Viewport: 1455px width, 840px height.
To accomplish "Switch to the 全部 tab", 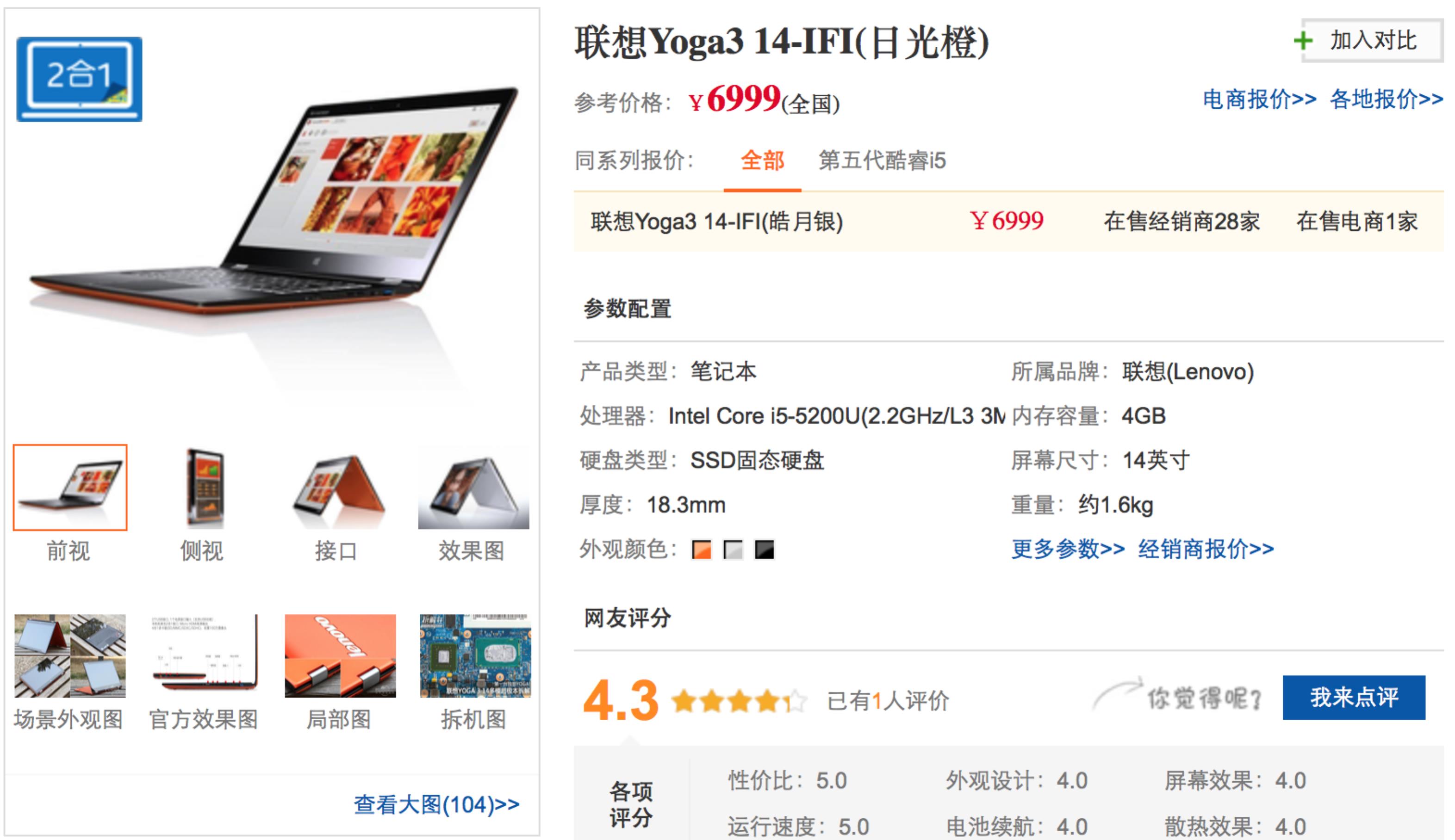I will [x=762, y=161].
